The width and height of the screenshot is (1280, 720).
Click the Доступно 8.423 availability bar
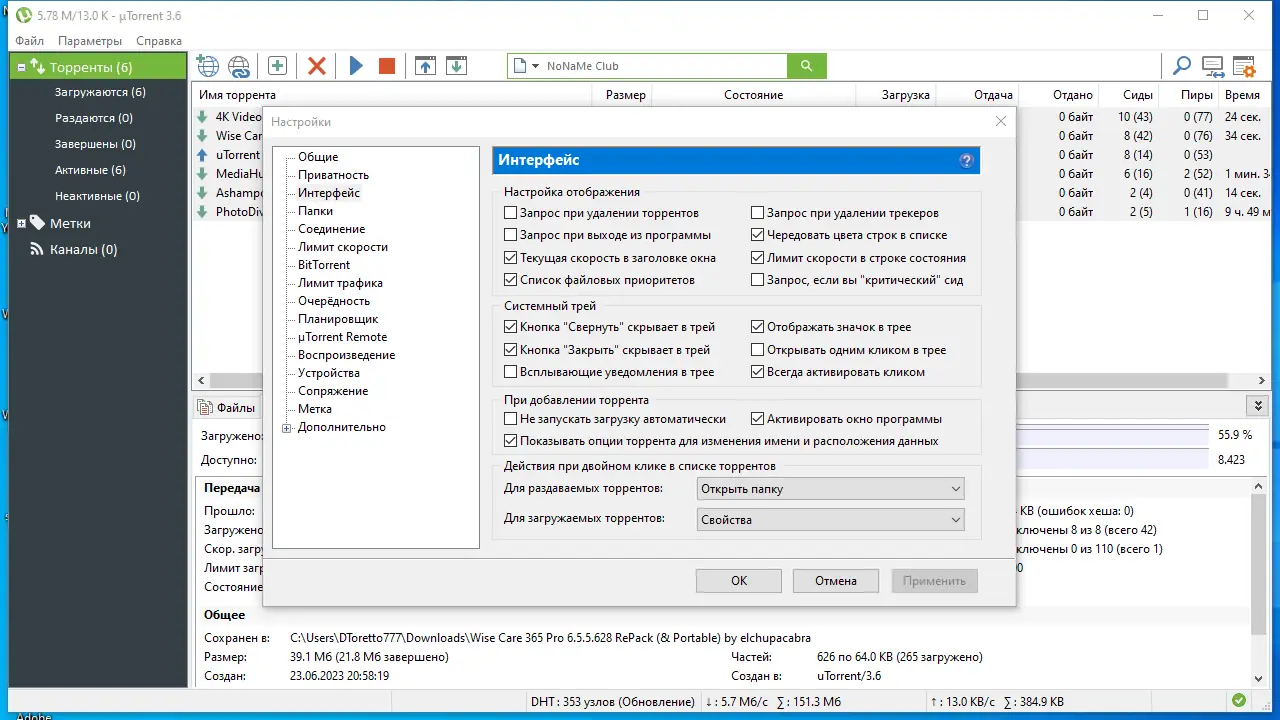[x=1111, y=459]
